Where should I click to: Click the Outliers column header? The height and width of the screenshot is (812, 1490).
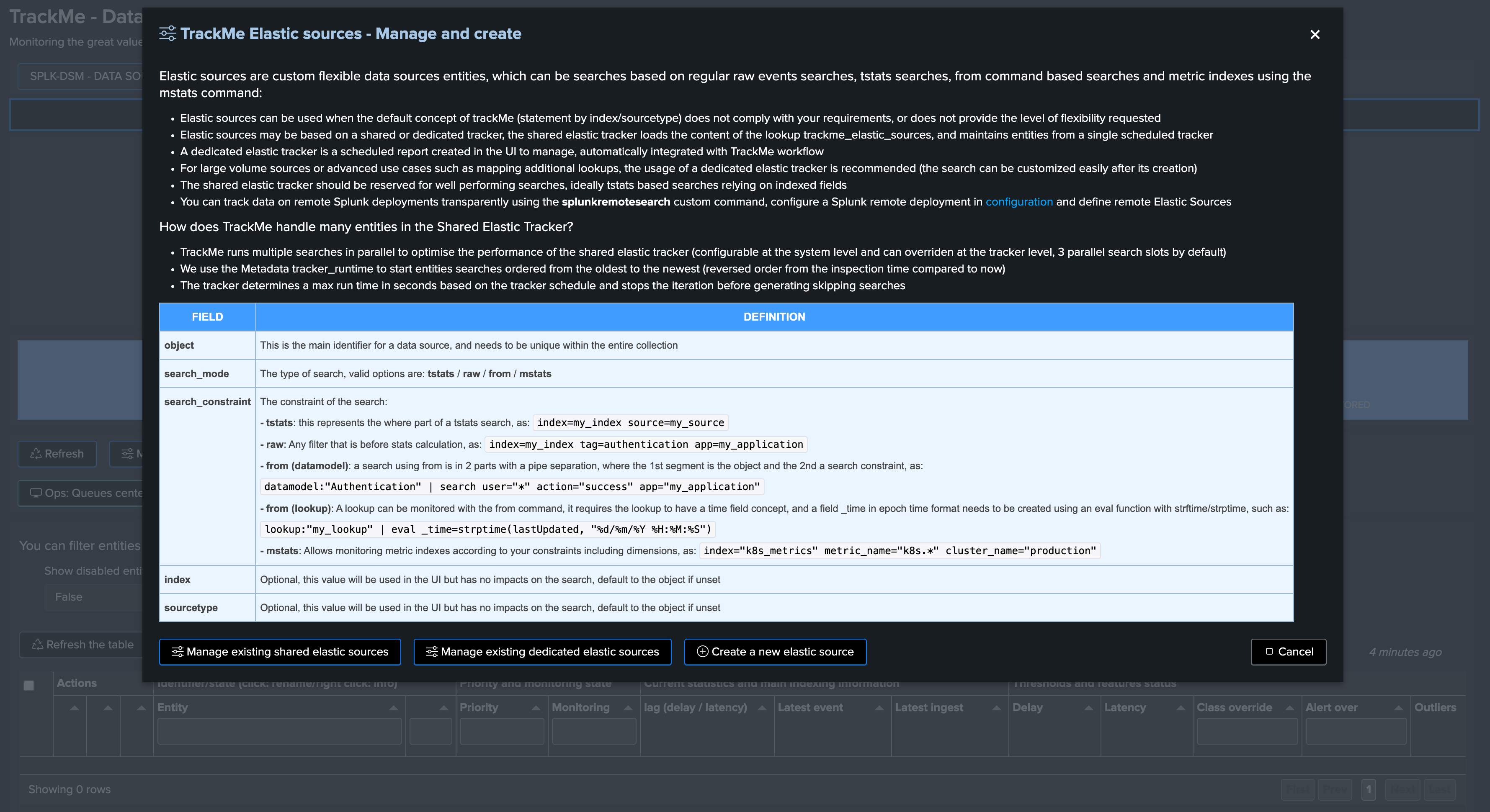pos(1435,707)
